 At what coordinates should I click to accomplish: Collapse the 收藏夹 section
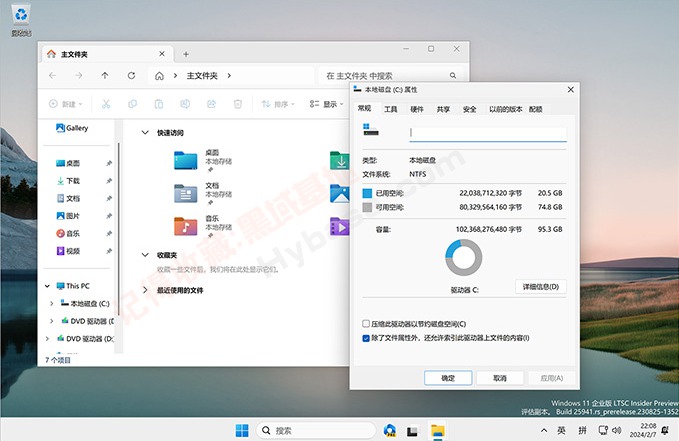coord(145,255)
